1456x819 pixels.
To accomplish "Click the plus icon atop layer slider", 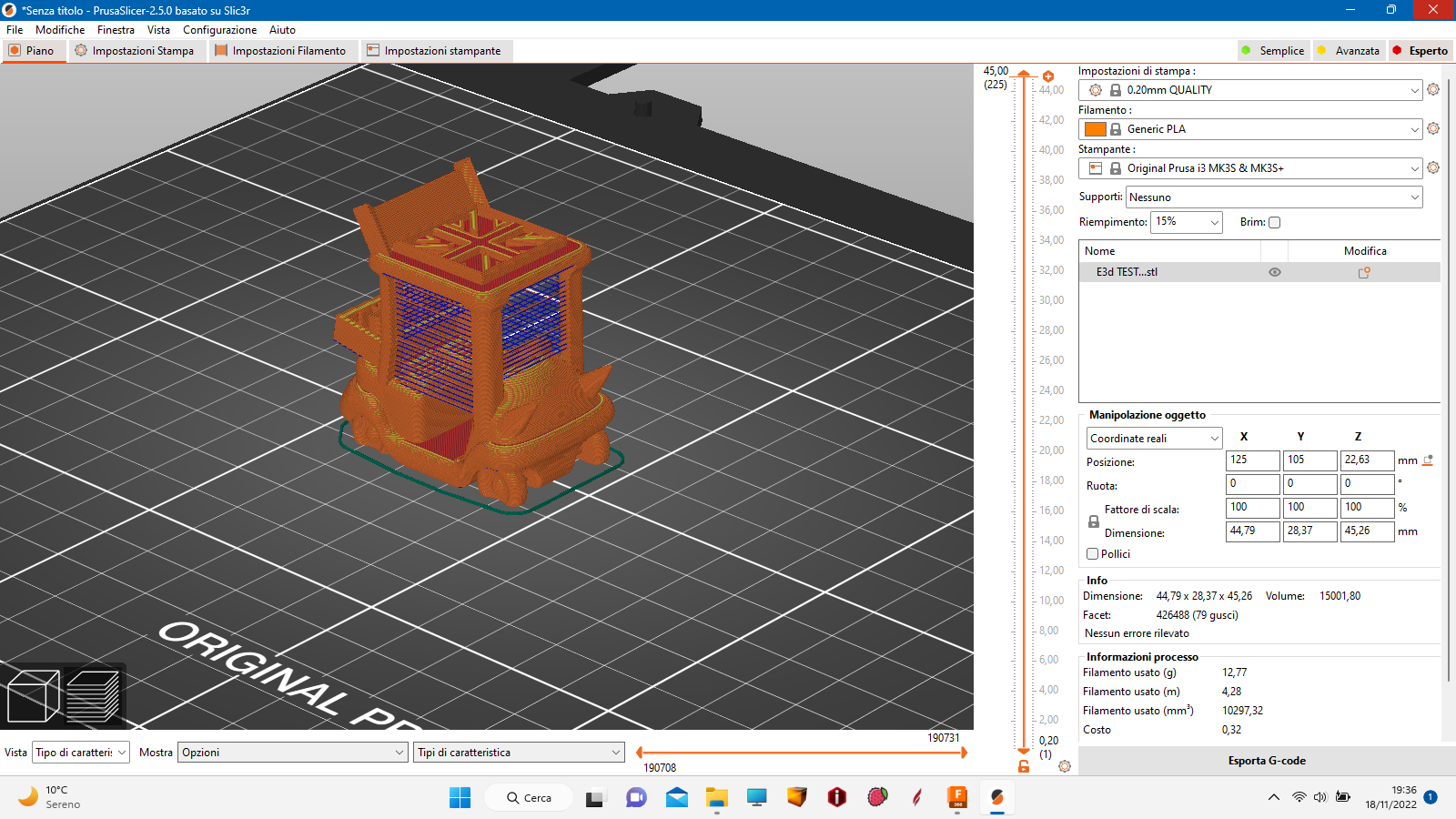I will click(x=1048, y=76).
